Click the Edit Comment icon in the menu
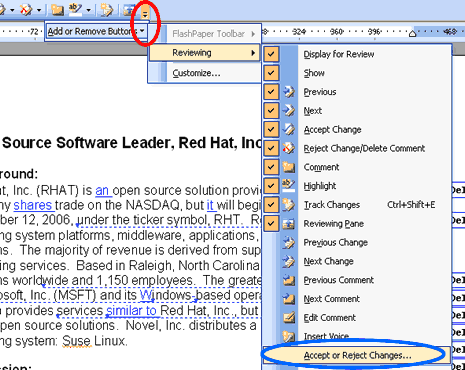 [x=288, y=317]
